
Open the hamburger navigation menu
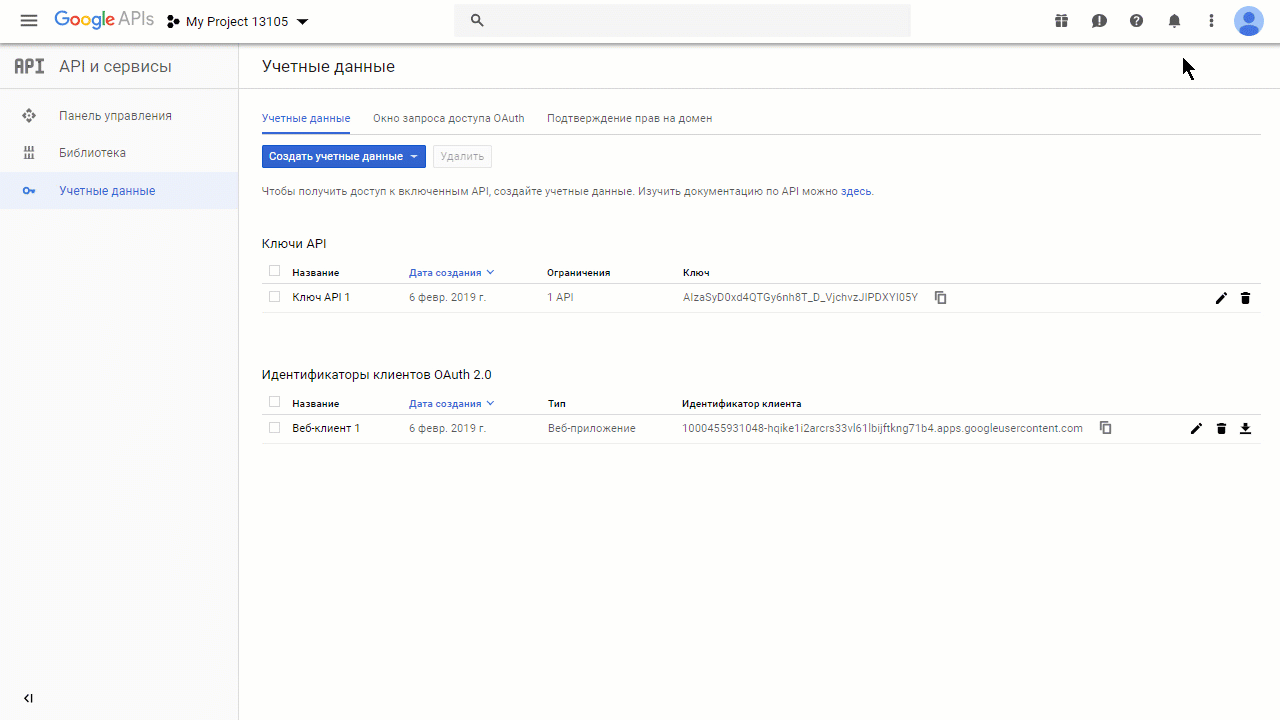coord(29,21)
